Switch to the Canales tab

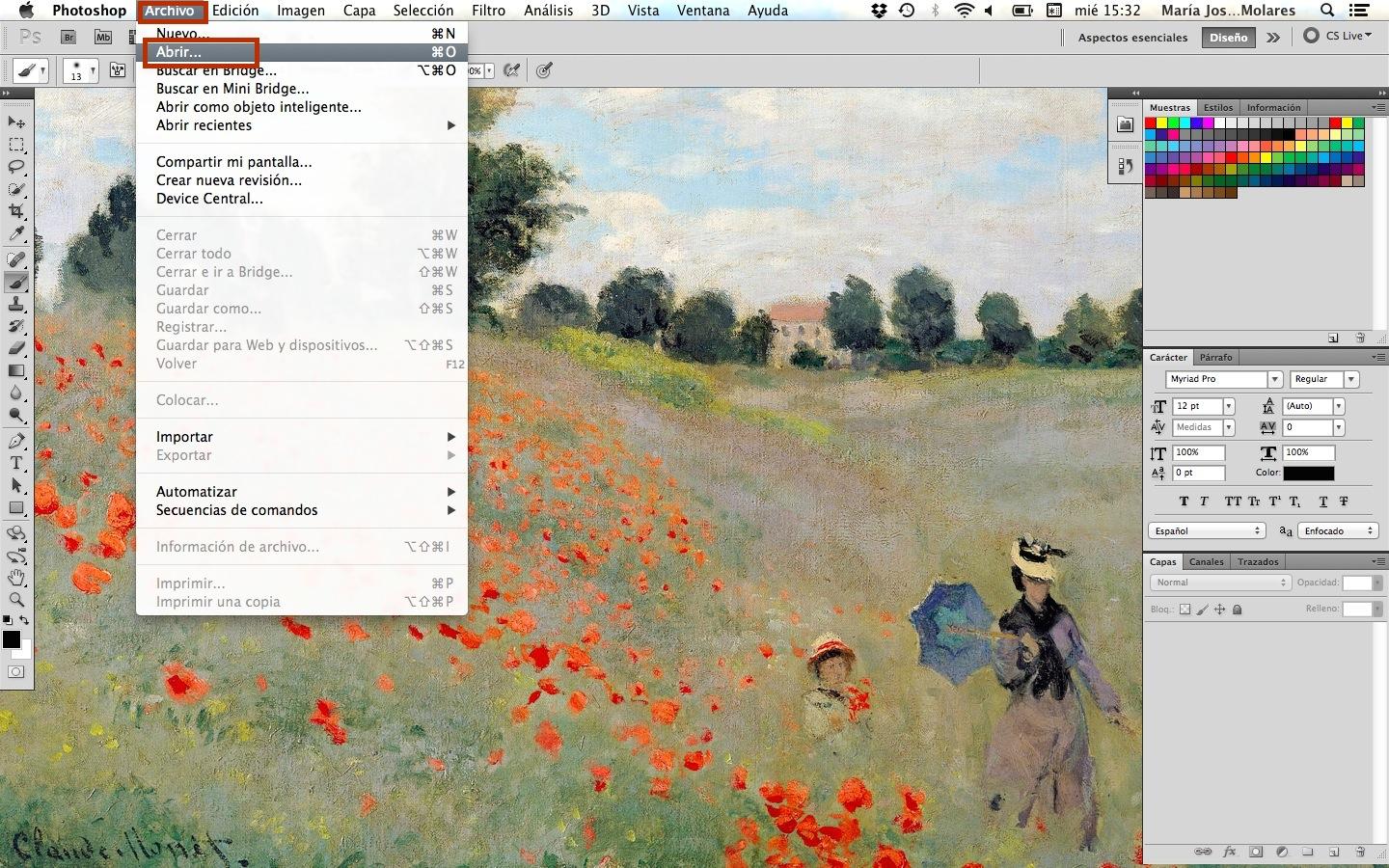(x=1206, y=561)
